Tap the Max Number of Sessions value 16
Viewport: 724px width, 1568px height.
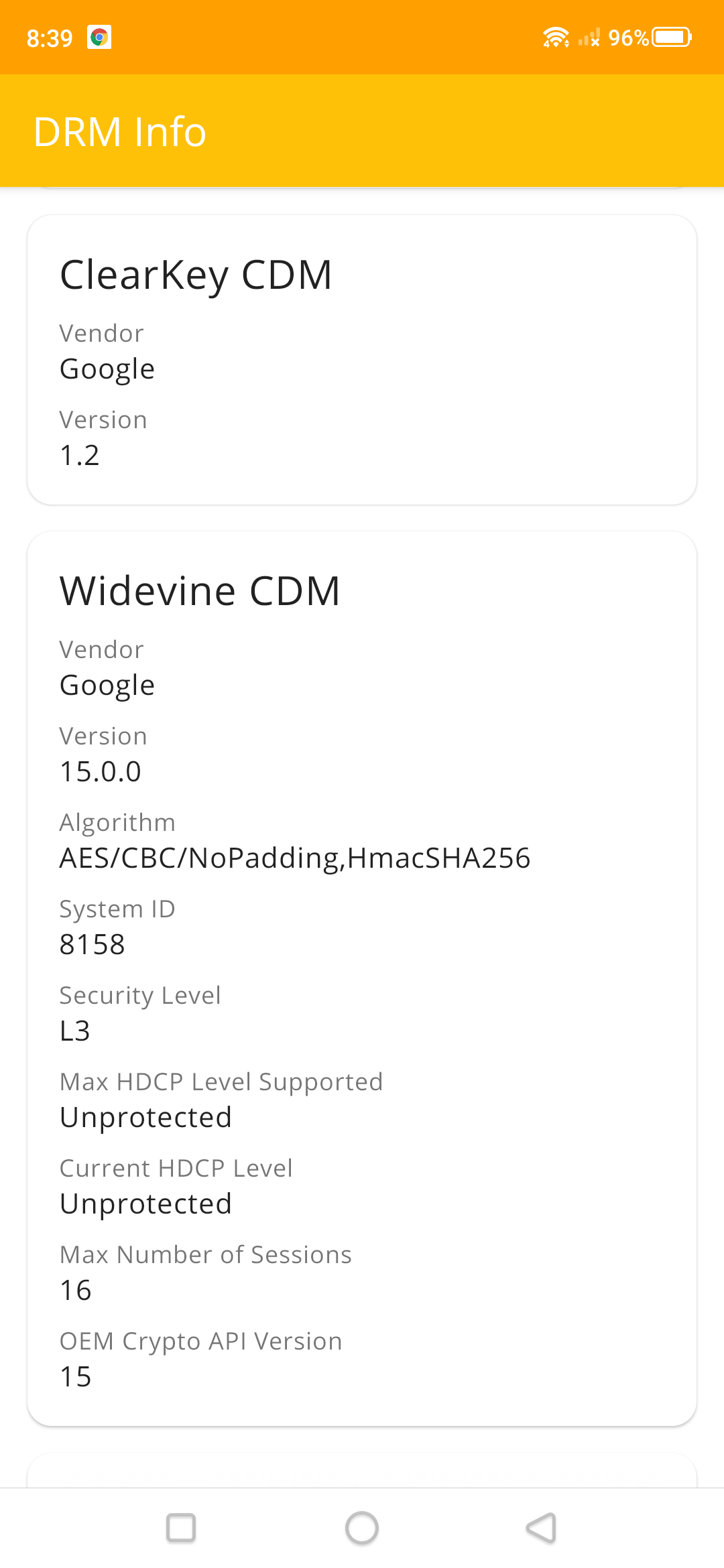(76, 1291)
